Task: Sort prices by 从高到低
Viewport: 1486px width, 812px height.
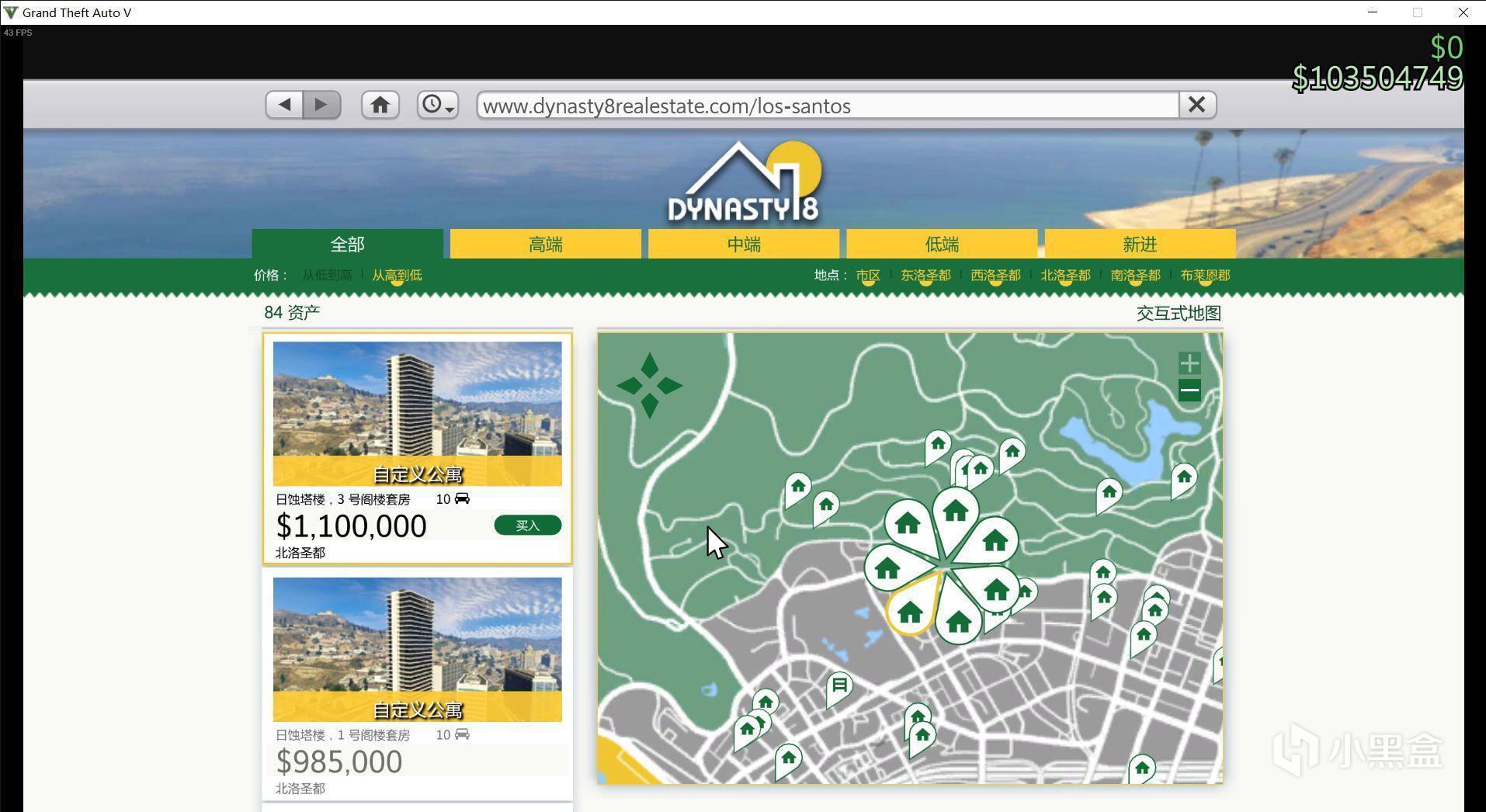Action: tap(397, 276)
